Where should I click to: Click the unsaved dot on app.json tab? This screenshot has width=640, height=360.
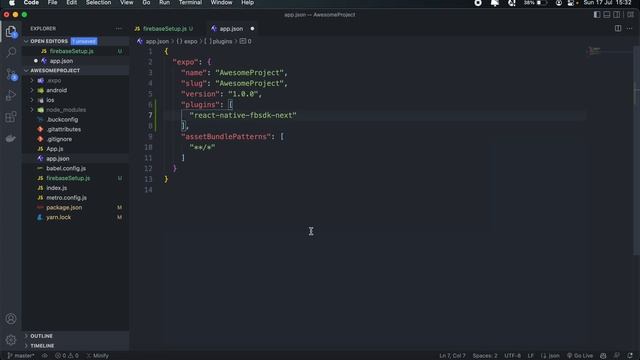coord(252,29)
